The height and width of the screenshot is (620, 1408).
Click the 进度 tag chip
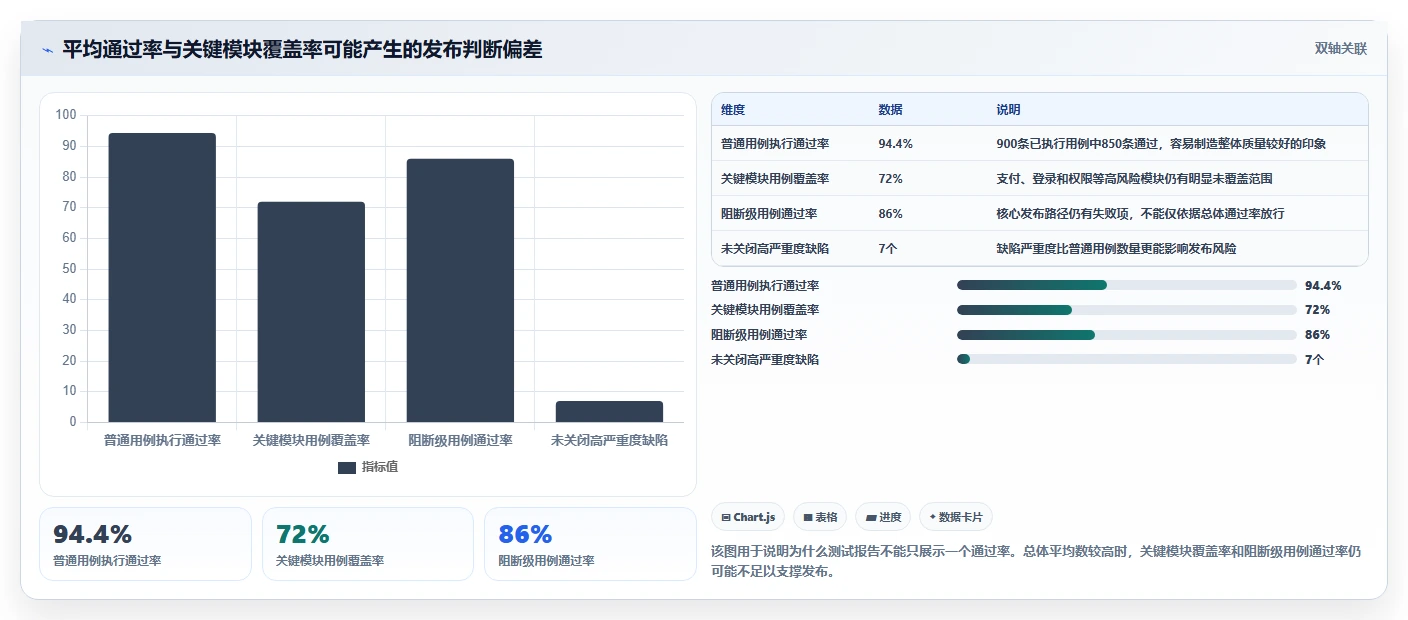click(x=883, y=517)
